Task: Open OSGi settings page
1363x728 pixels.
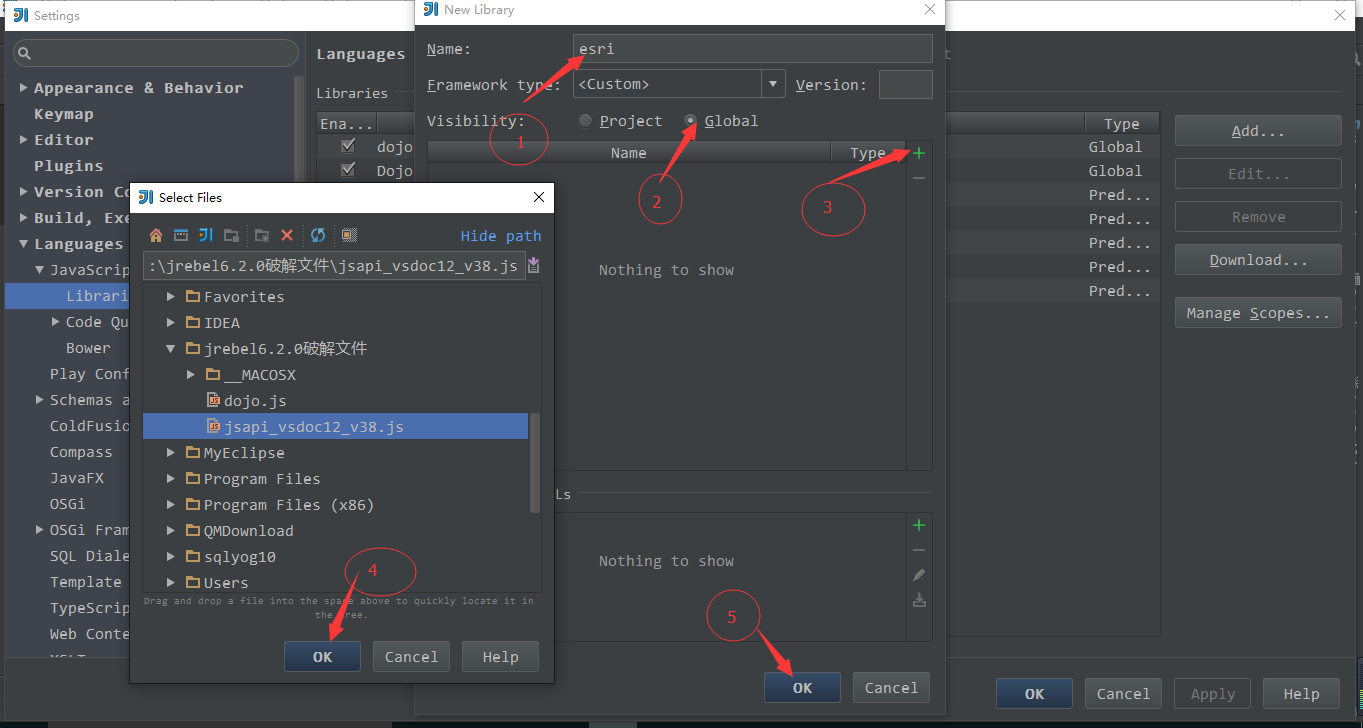Action: (68, 504)
